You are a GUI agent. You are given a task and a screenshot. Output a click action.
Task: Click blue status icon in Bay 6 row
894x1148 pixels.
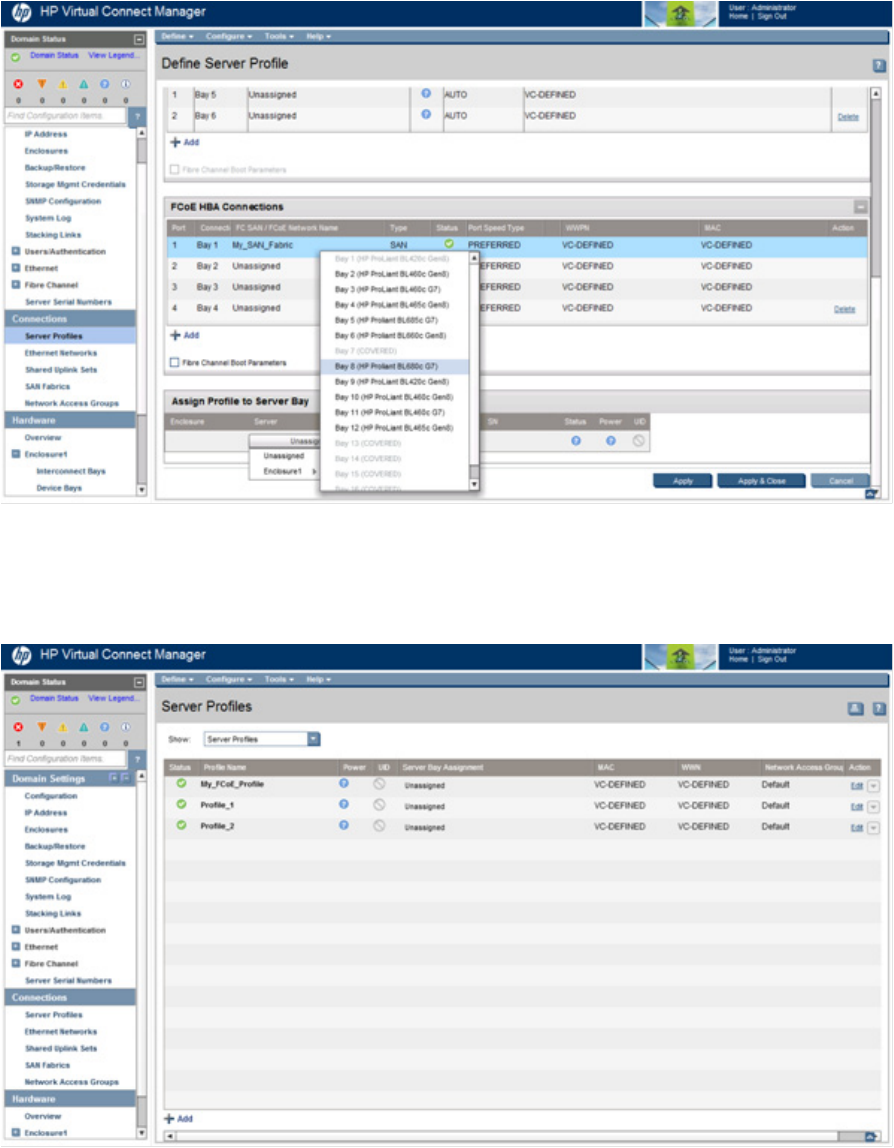[x=426, y=115]
